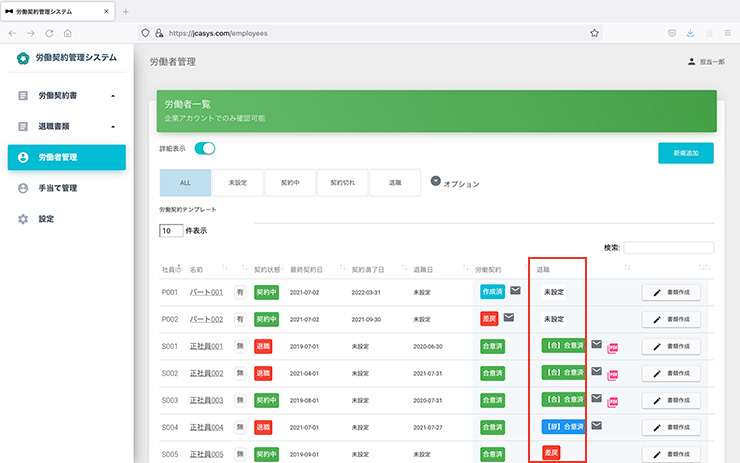Click the browser forward arrow
This screenshot has width=740, height=463.
pyautogui.click(x=31, y=33)
